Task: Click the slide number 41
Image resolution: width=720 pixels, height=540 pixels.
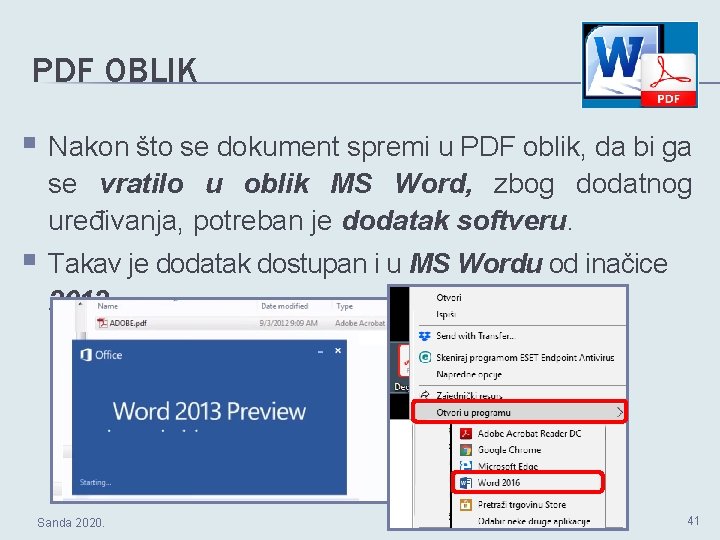Action: click(x=693, y=521)
